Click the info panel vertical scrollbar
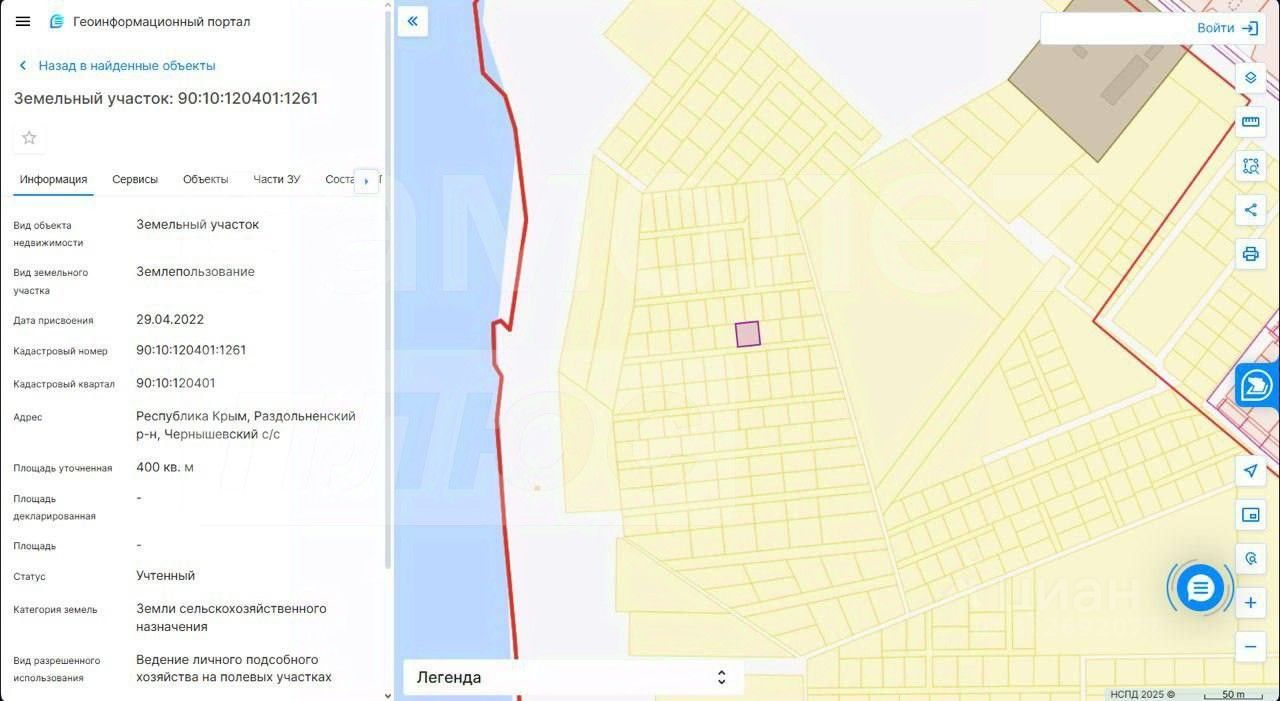The image size is (1280, 701). [x=387, y=290]
